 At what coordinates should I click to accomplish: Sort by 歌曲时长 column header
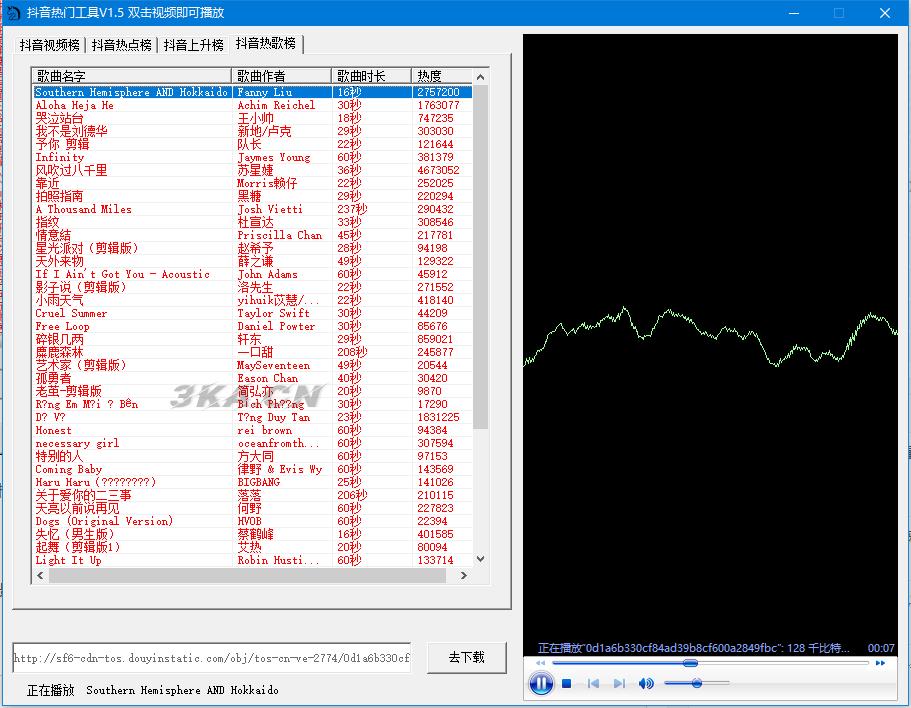pyautogui.click(x=372, y=76)
